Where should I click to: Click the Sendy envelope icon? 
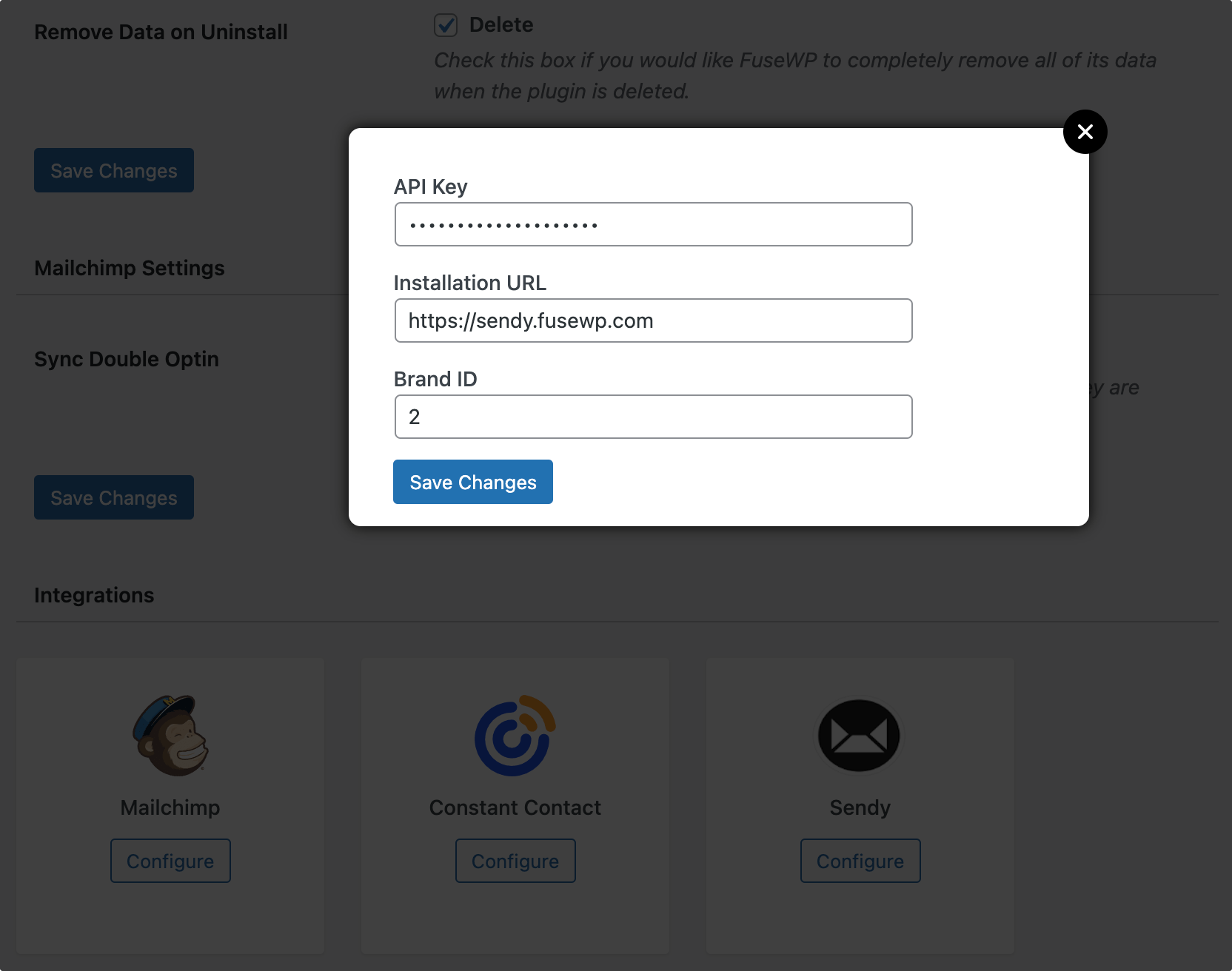click(x=860, y=736)
